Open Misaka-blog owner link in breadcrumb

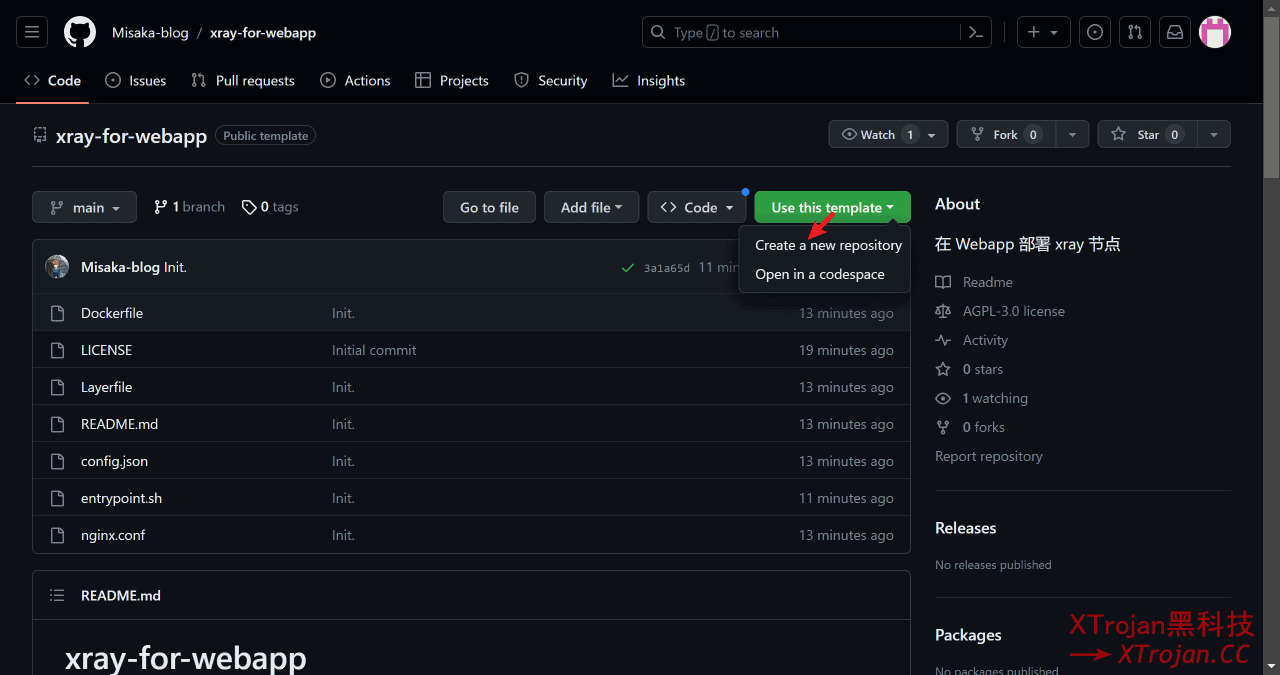click(x=150, y=33)
